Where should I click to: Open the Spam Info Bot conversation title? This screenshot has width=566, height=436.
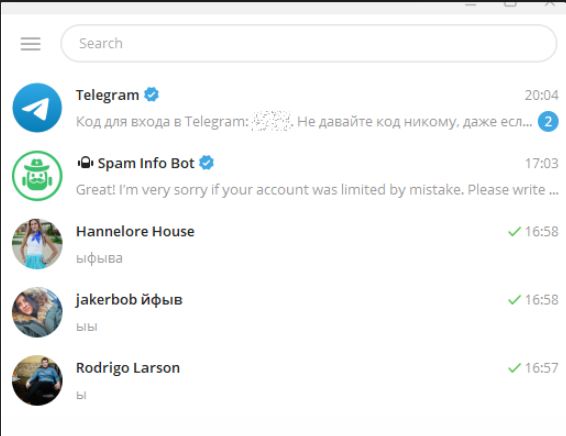[x=146, y=164]
